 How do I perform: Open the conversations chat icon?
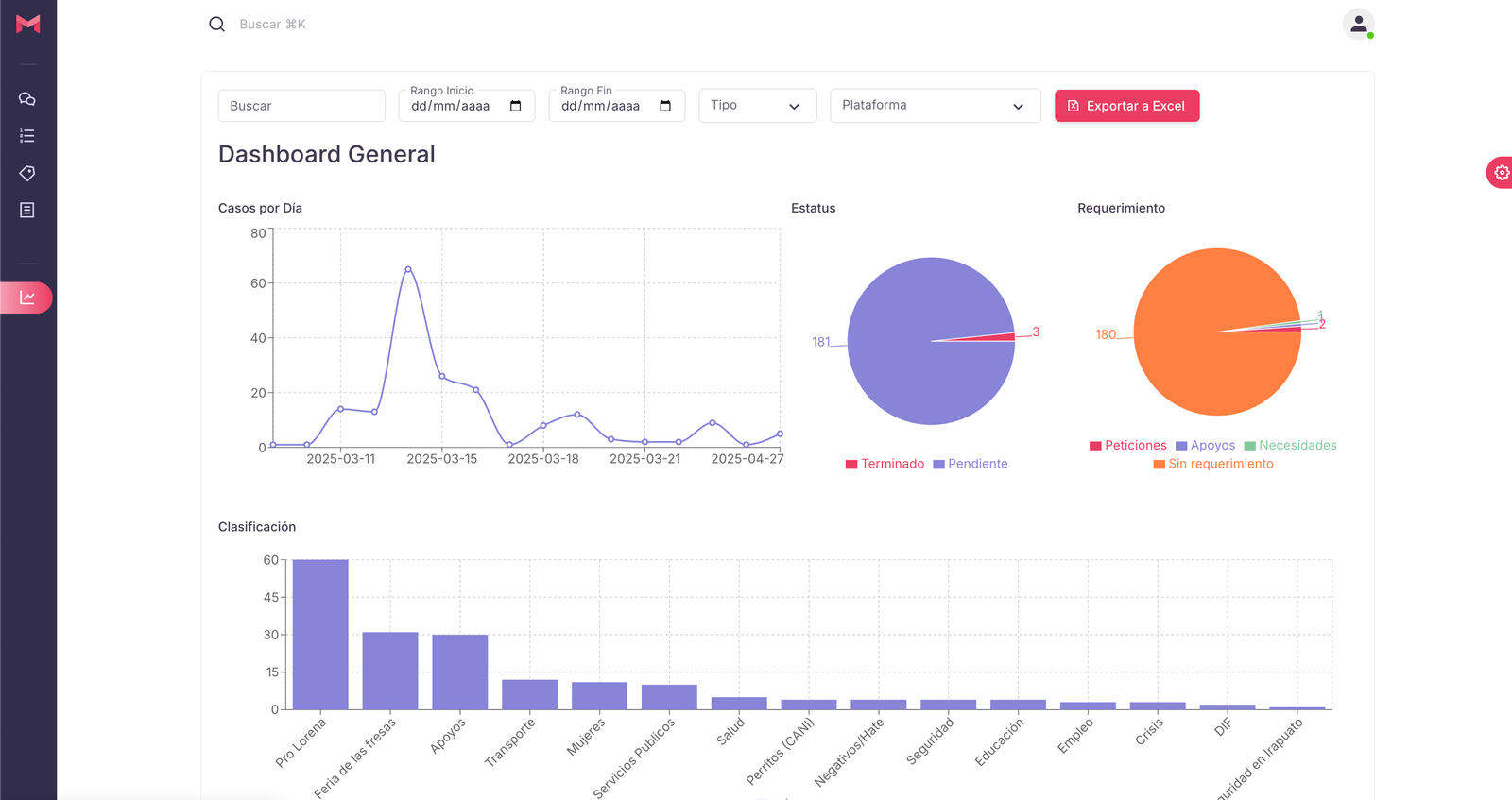27,99
